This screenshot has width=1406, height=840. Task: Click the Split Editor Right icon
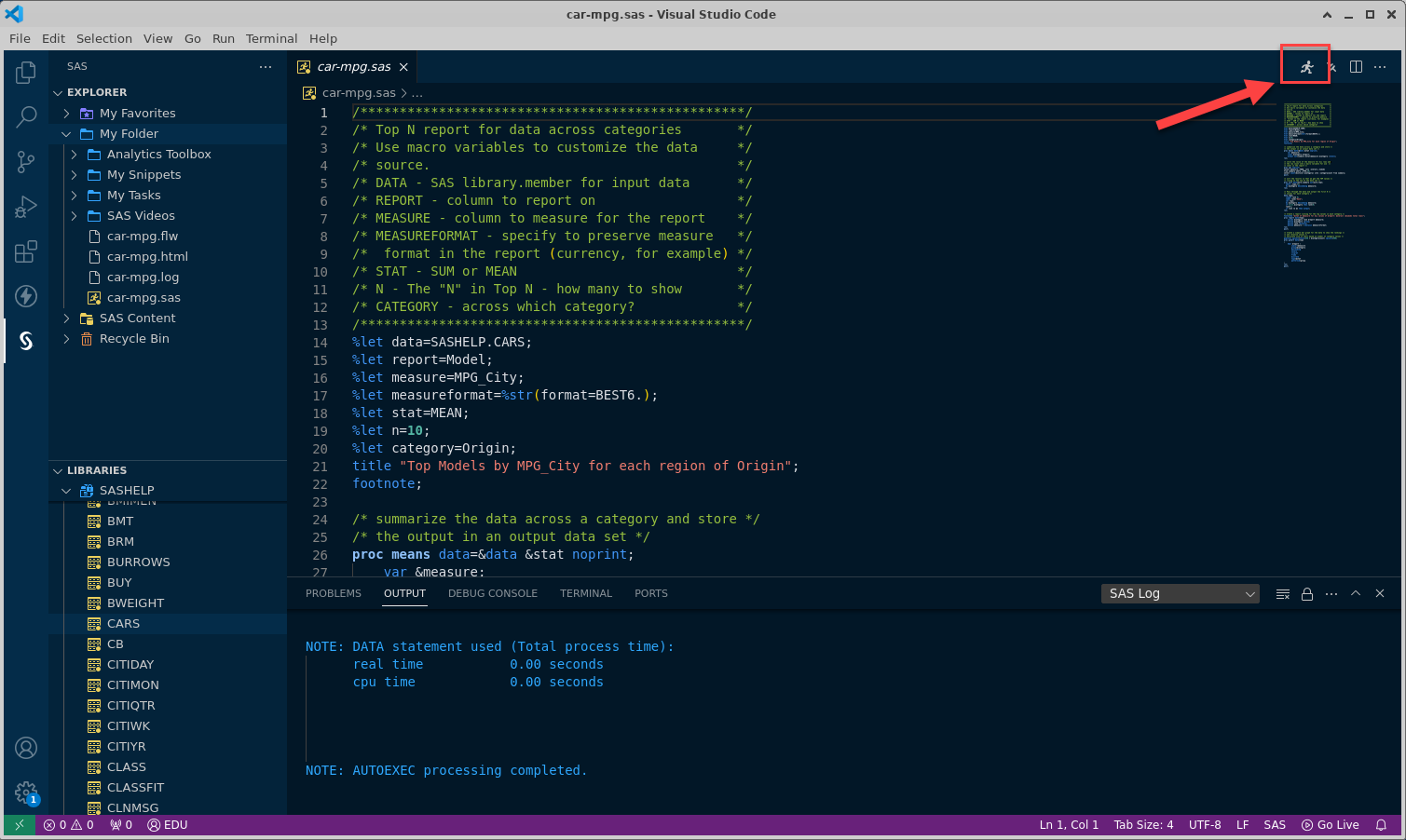tap(1356, 67)
